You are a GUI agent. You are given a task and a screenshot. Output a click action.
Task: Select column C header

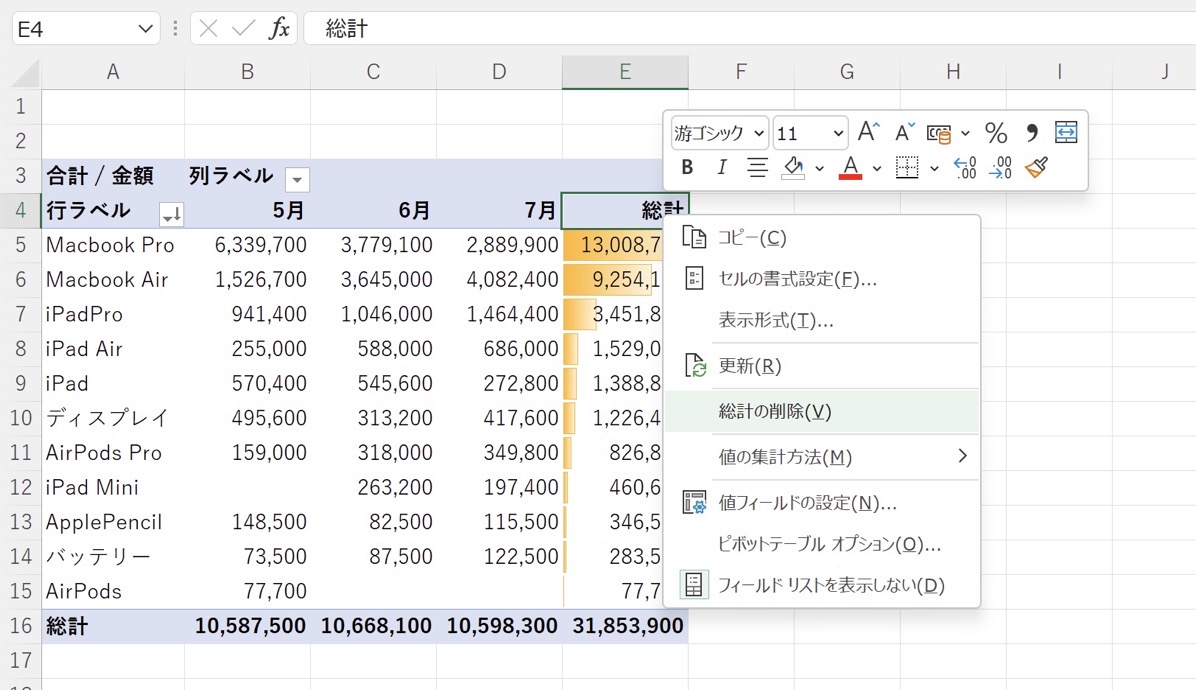(x=373, y=72)
